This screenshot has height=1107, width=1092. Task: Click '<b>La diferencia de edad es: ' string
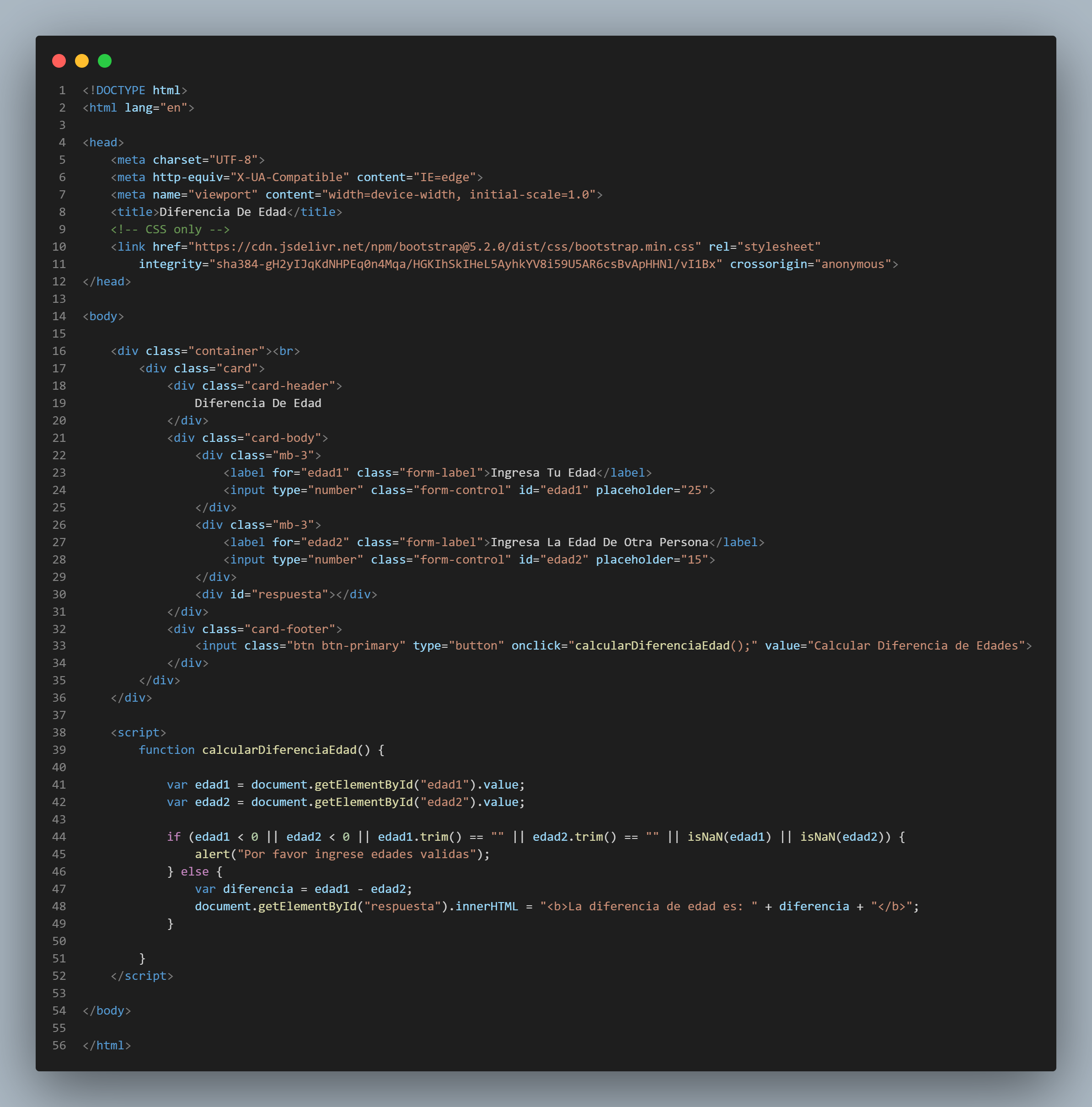(x=648, y=907)
